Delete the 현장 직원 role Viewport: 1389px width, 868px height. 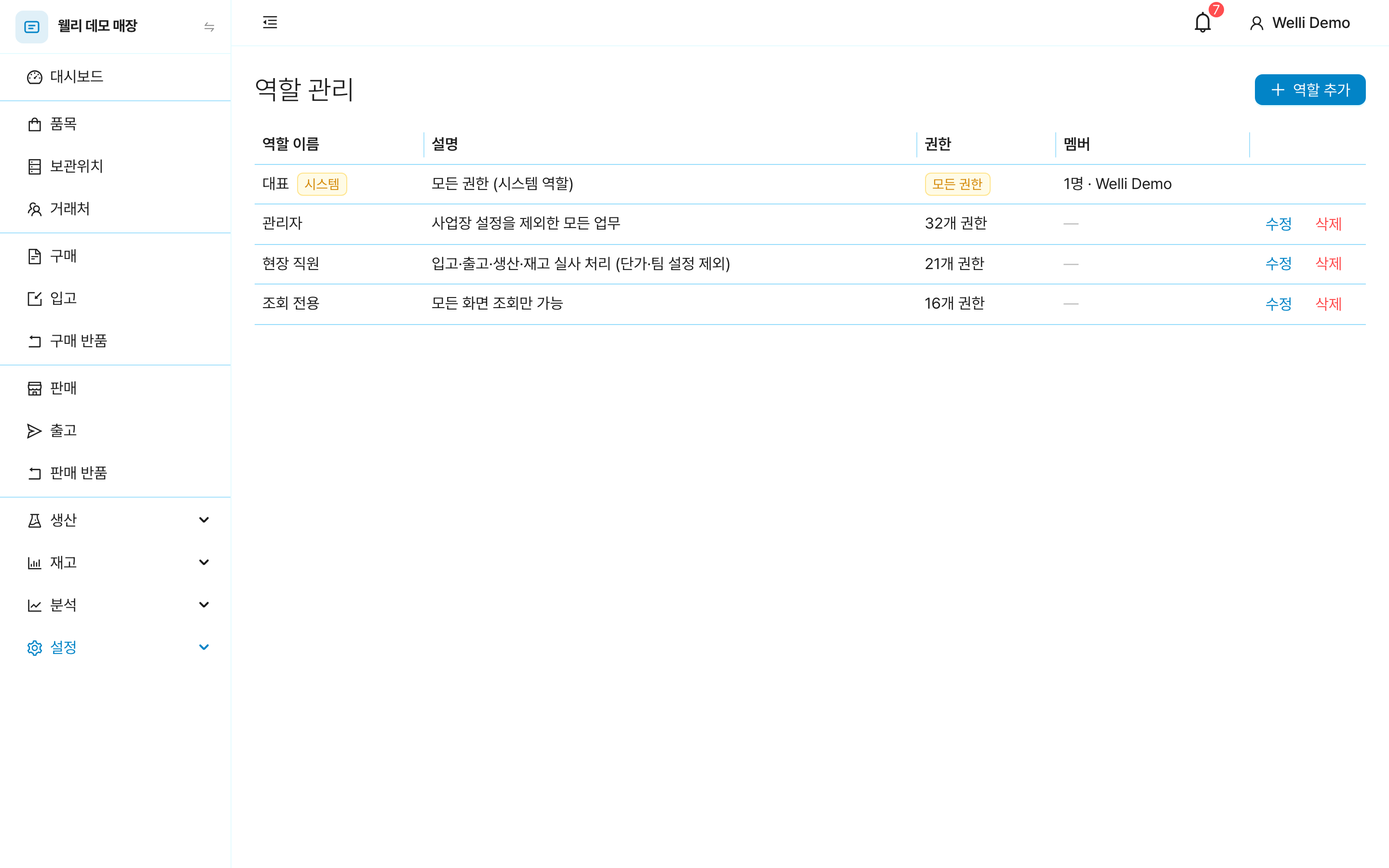click(1328, 264)
